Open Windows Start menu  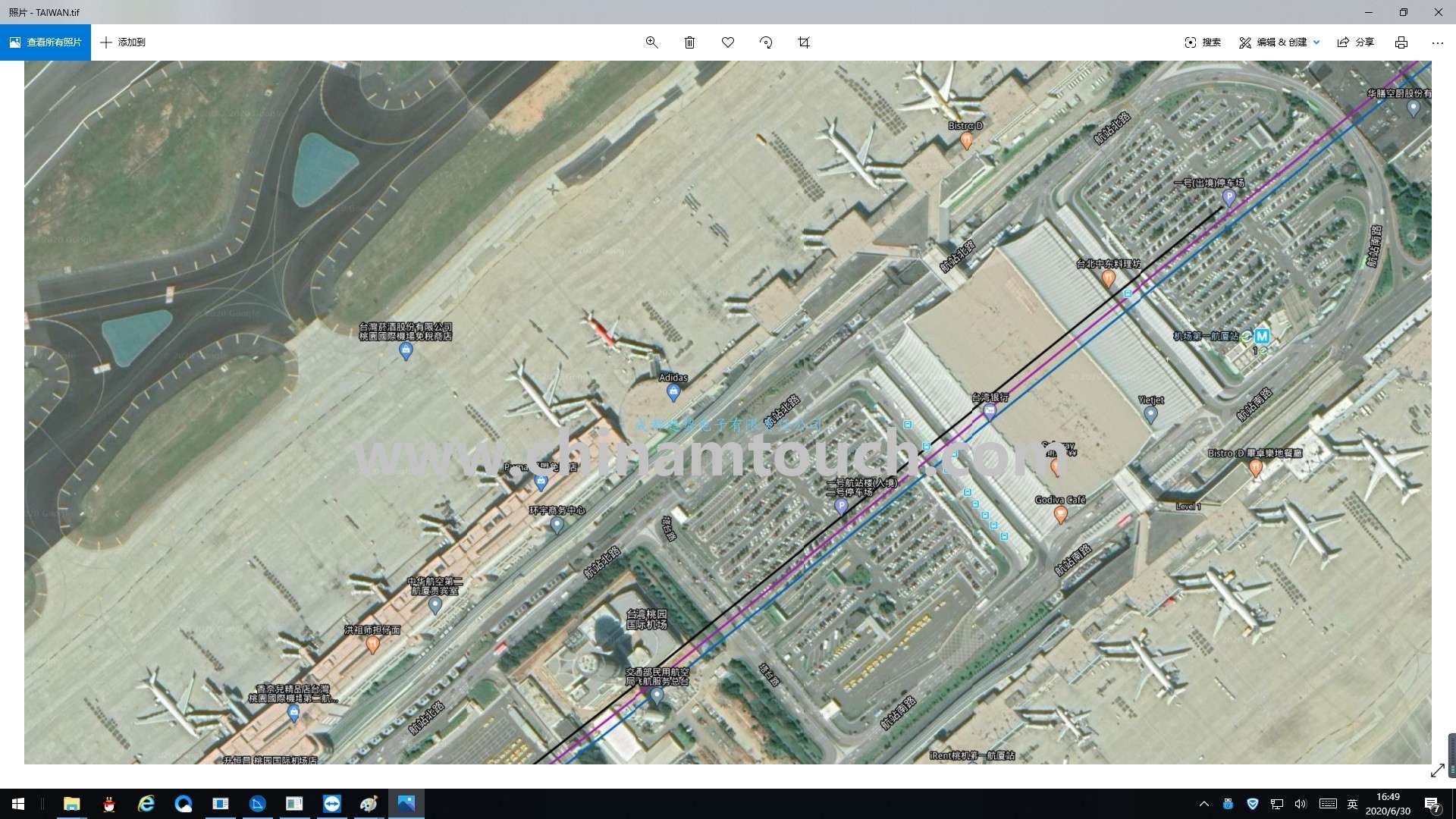click(x=18, y=804)
